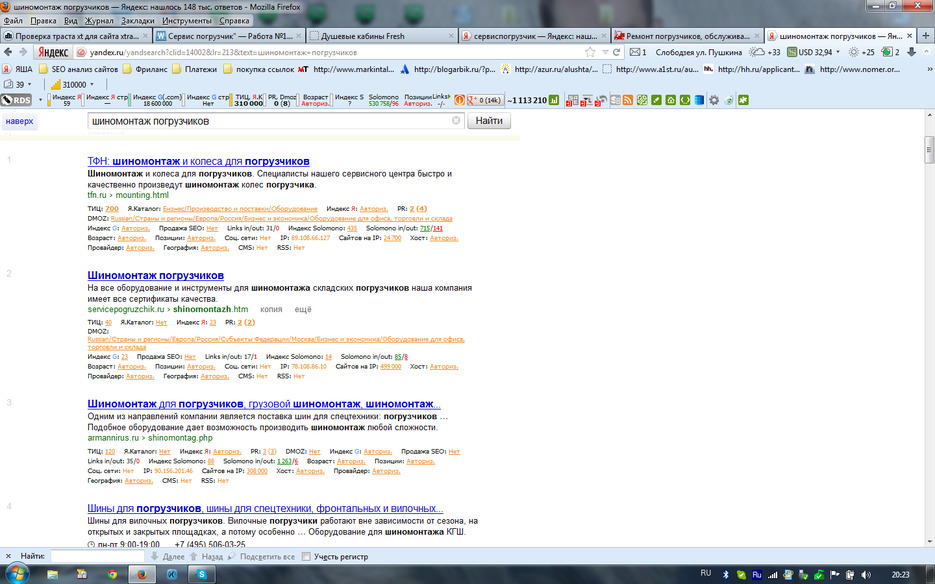This screenshot has height=584, width=935.
Task: Switch to the Душевые кабины Fresh tab
Action: (x=382, y=36)
